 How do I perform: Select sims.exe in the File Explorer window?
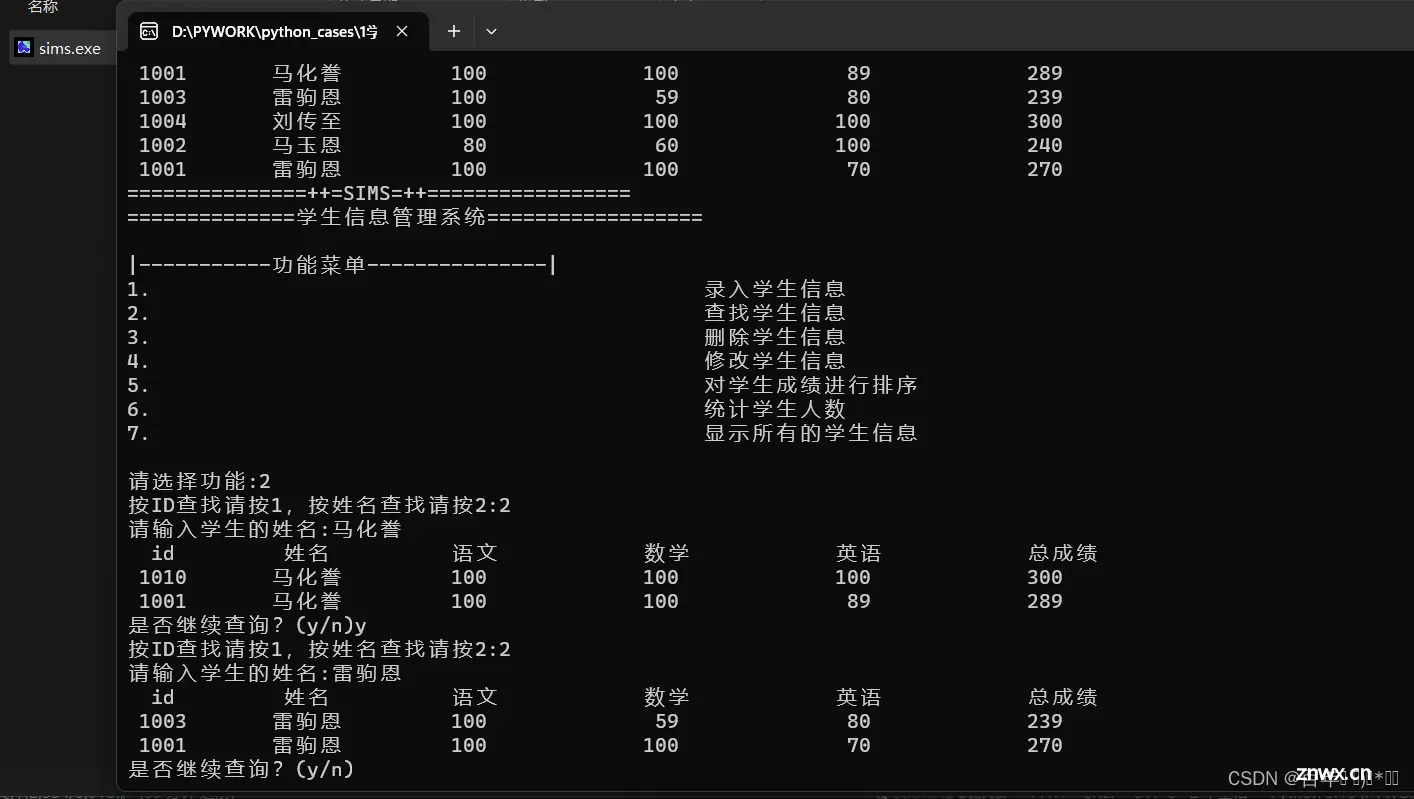[59, 48]
